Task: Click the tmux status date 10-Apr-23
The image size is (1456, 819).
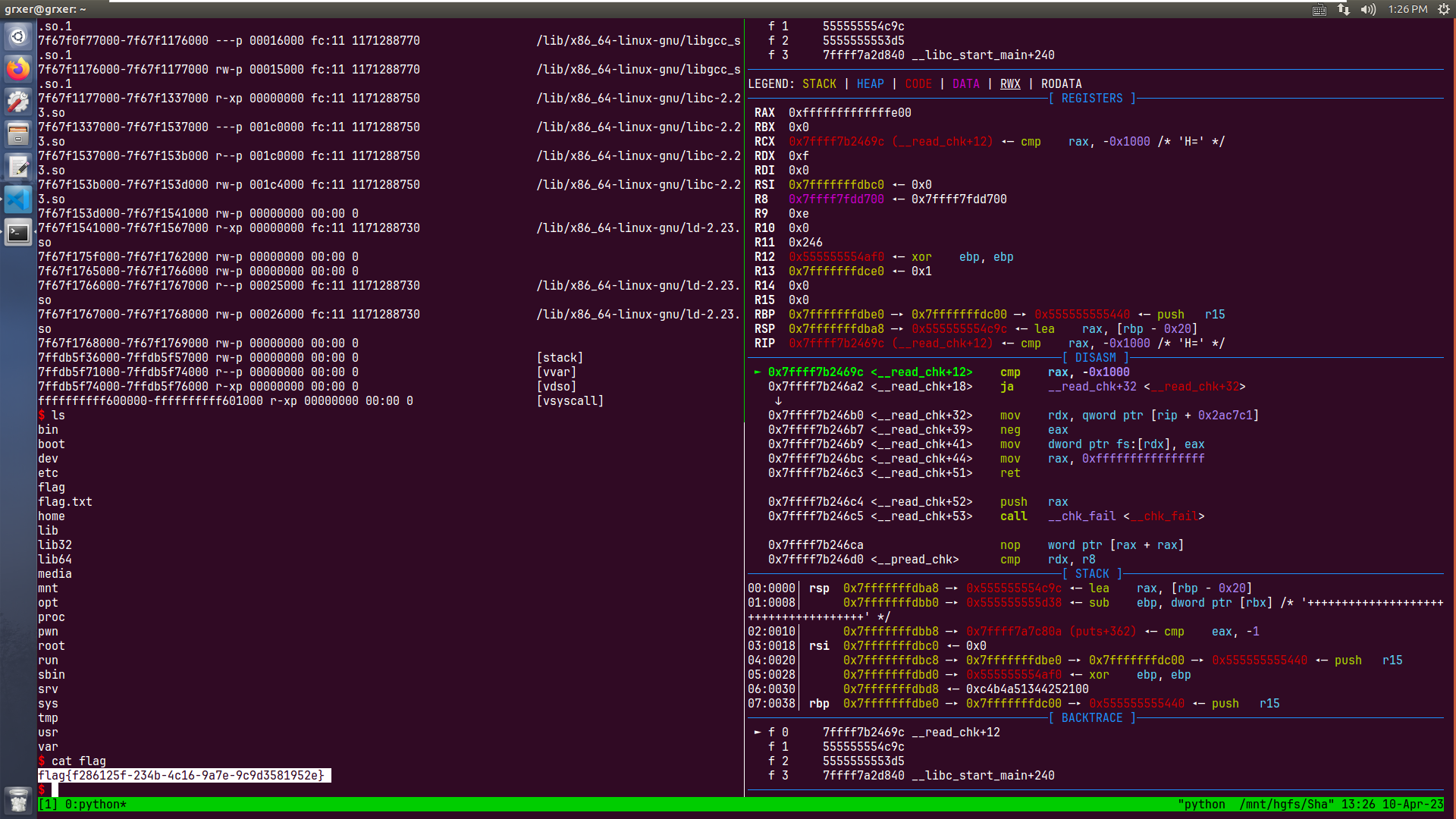Action: (x=1414, y=805)
